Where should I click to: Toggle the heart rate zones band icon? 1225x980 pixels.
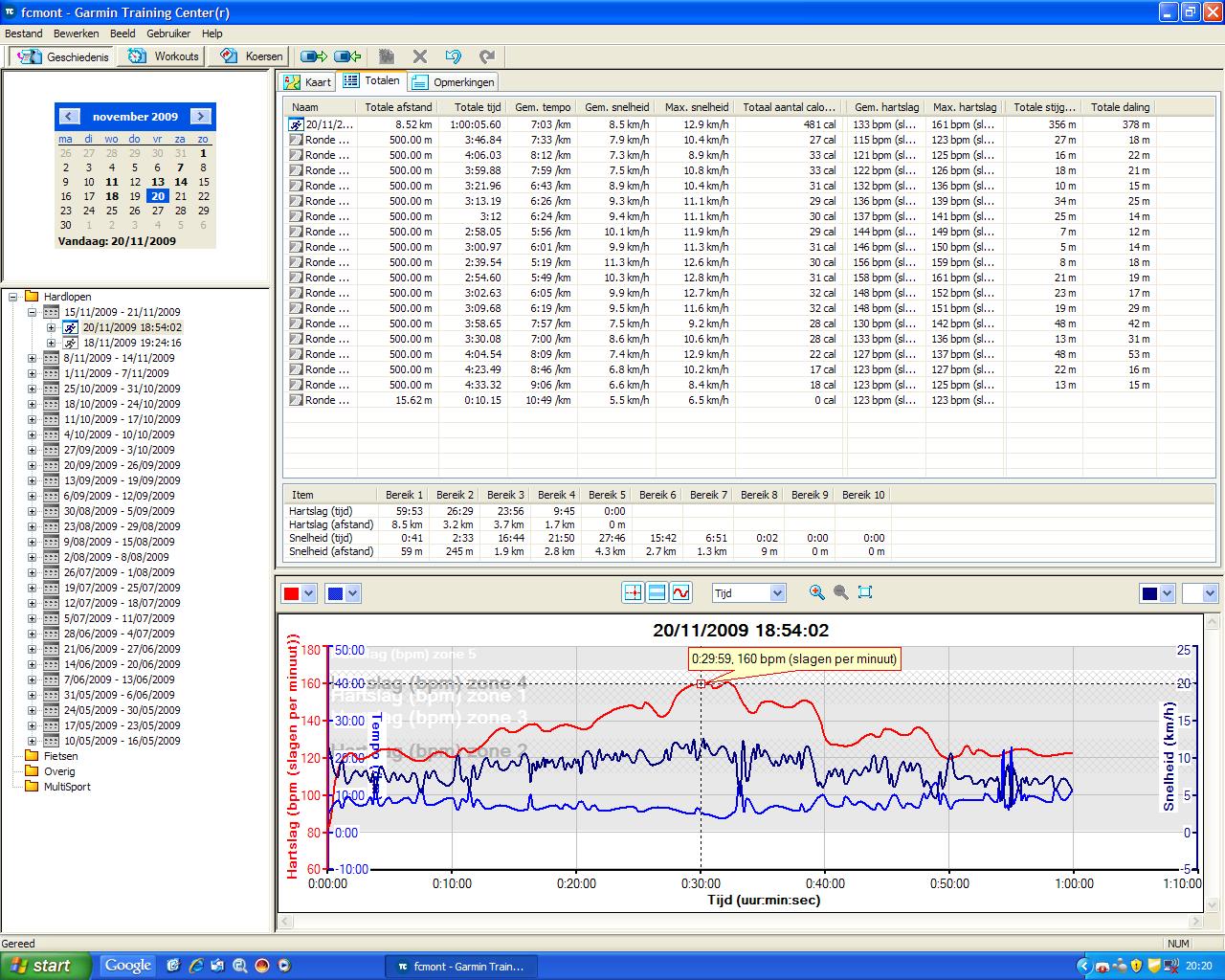click(657, 593)
